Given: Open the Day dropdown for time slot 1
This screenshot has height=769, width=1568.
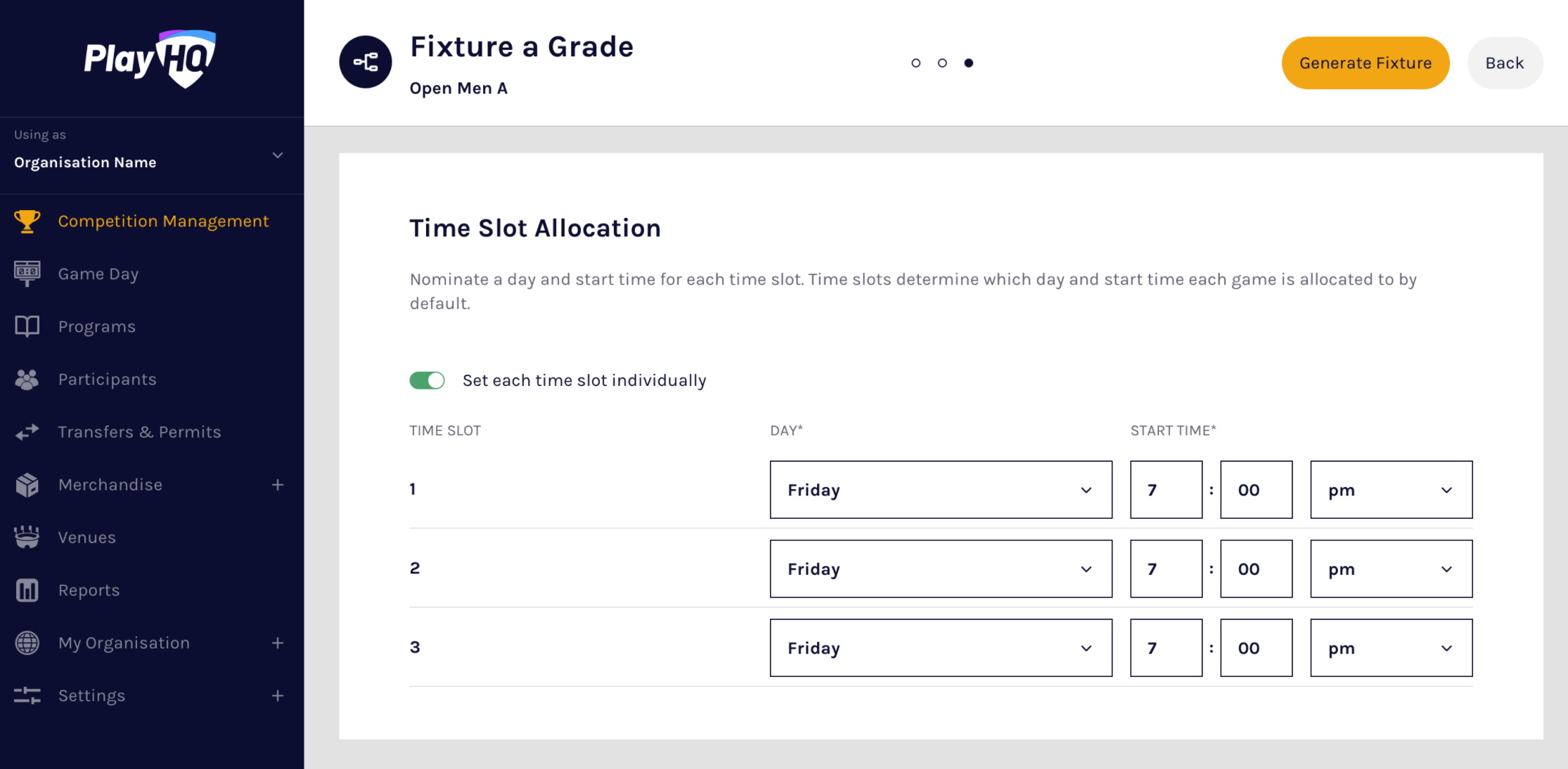Looking at the screenshot, I should click(941, 490).
